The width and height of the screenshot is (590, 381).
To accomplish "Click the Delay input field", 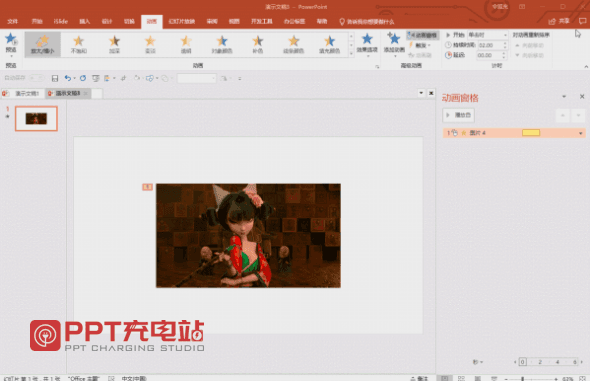I will click(492, 55).
